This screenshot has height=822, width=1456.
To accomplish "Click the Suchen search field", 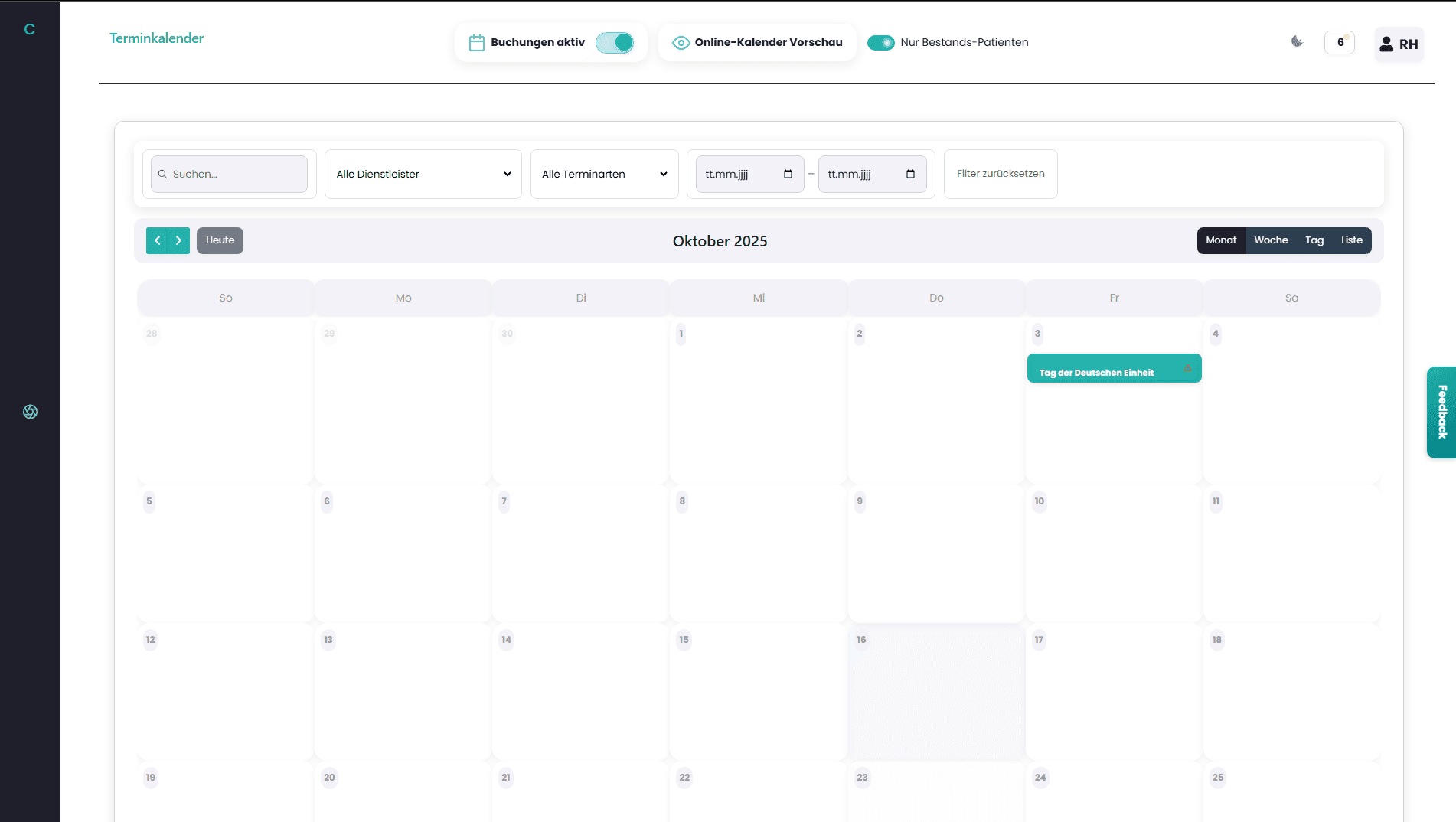I will pos(229,174).
